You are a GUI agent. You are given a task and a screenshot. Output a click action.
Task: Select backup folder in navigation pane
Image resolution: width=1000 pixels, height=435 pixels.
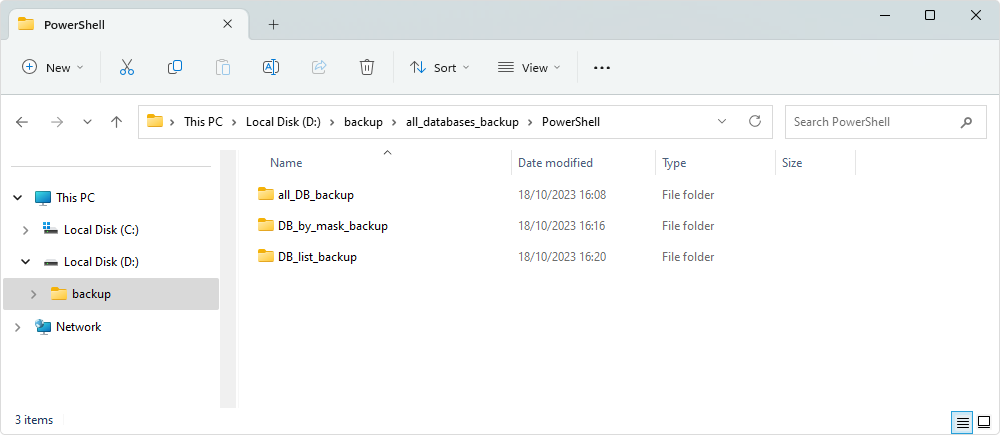pyautogui.click(x=91, y=294)
